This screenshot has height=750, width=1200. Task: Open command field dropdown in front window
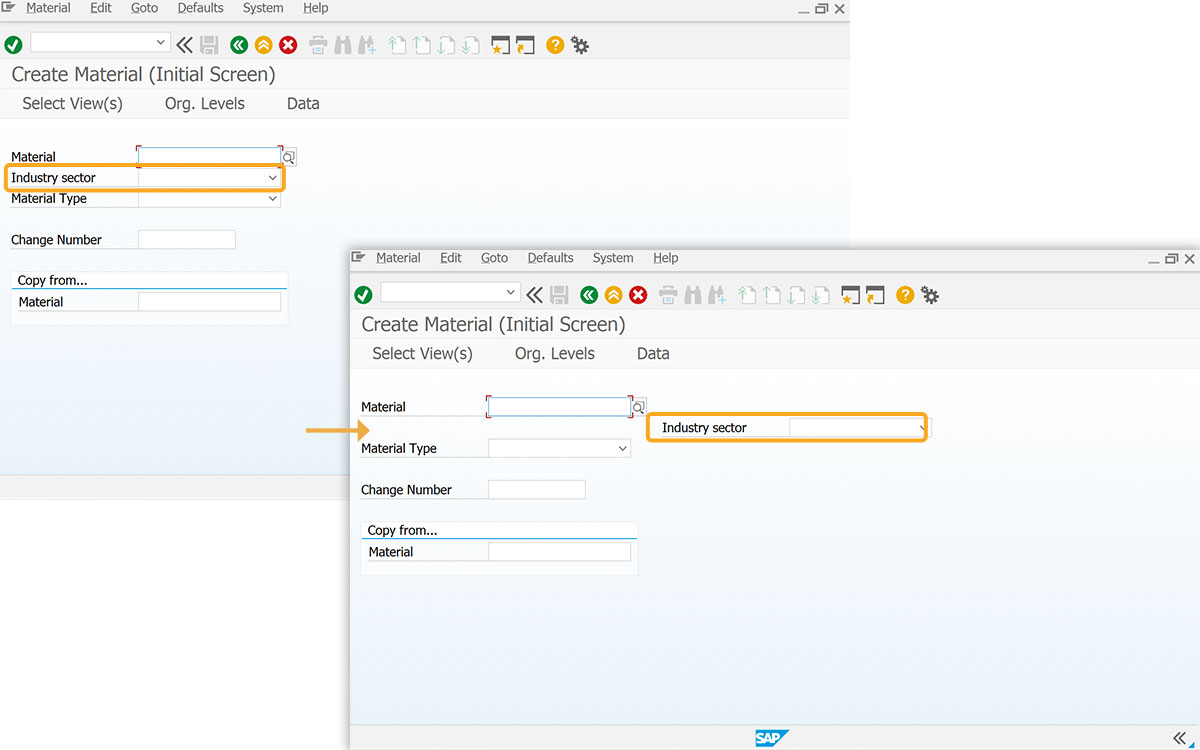(510, 293)
